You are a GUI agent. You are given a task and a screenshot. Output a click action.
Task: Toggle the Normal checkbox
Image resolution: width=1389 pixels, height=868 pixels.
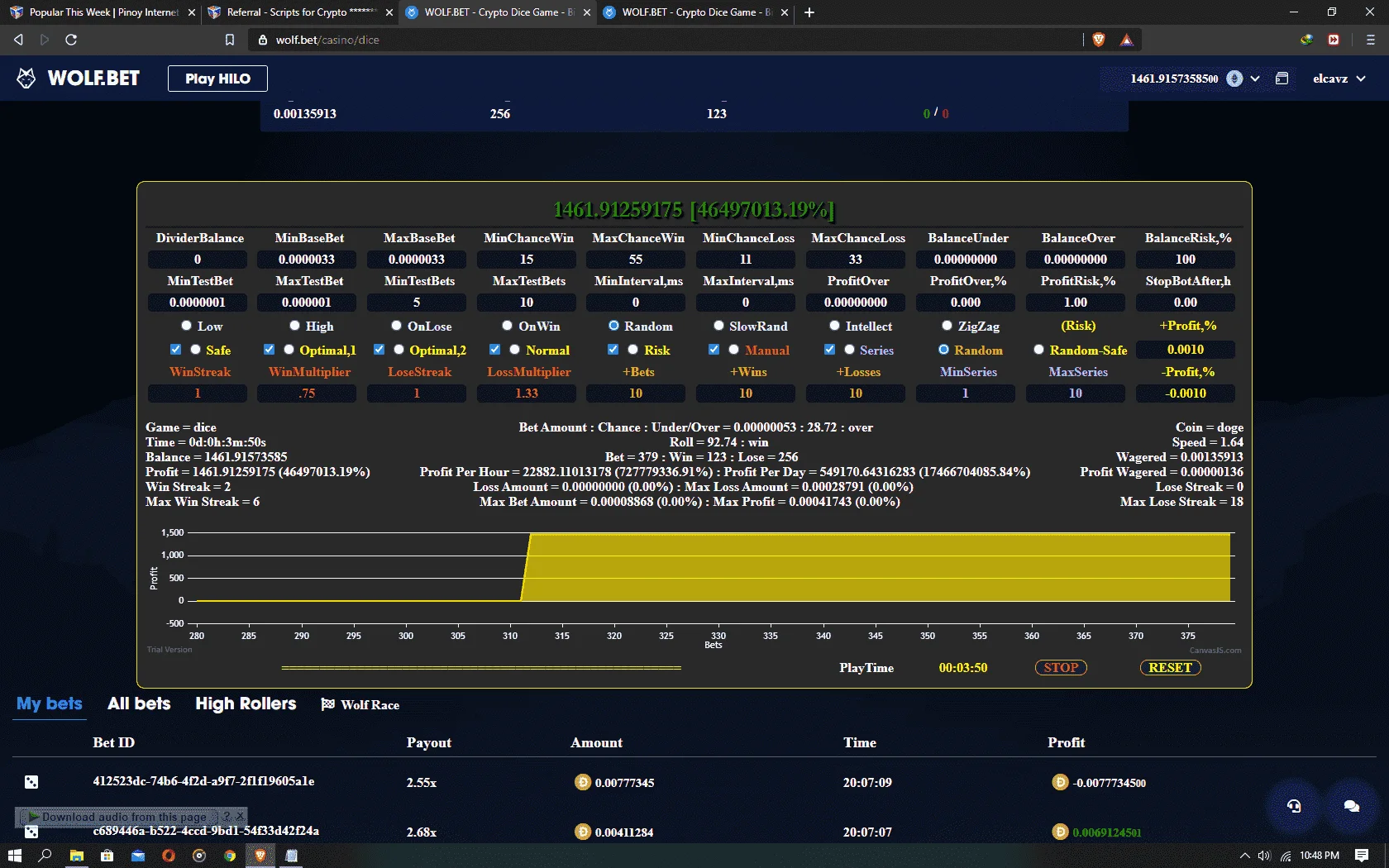coord(494,350)
